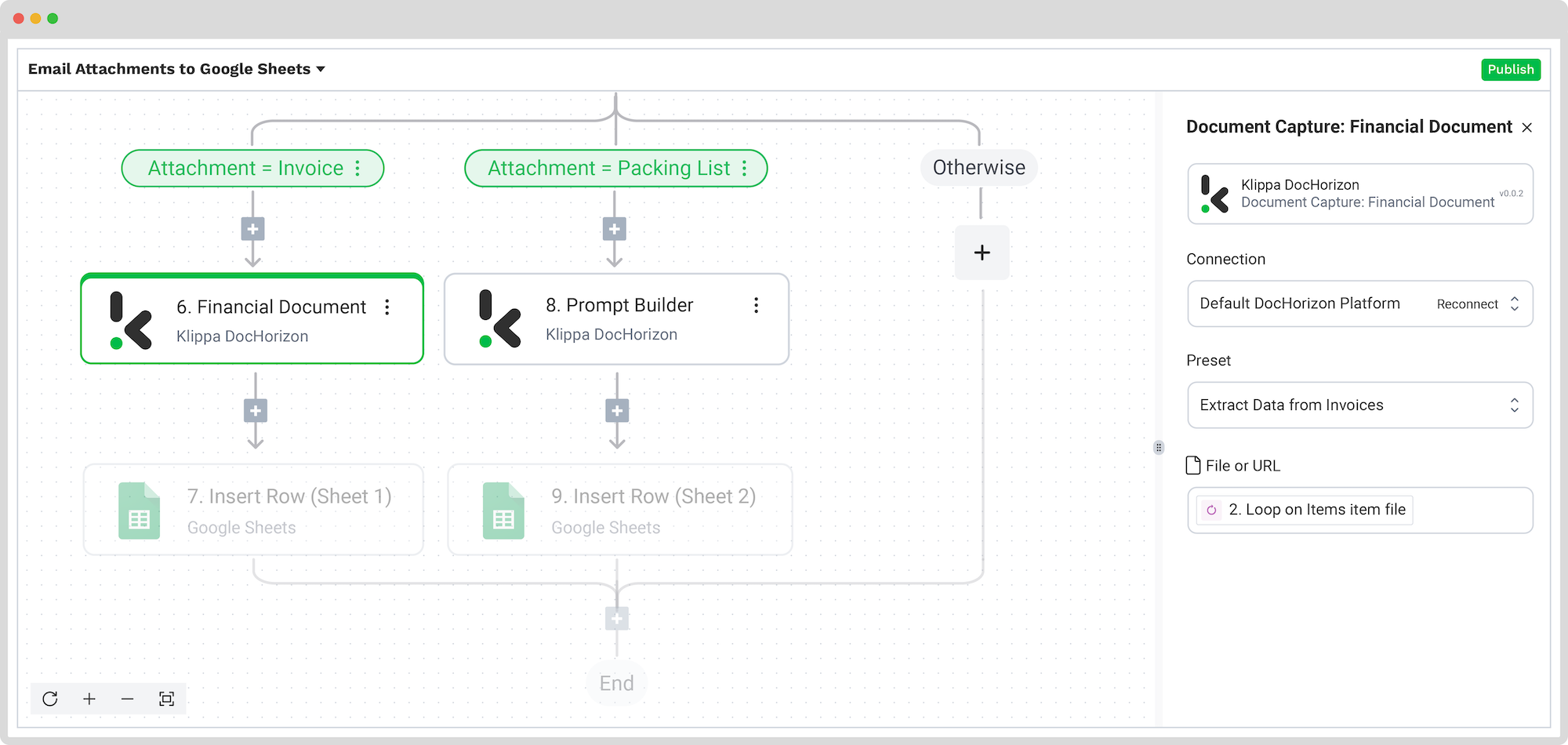Open 8. Prompt Builder step options menu

point(756,305)
